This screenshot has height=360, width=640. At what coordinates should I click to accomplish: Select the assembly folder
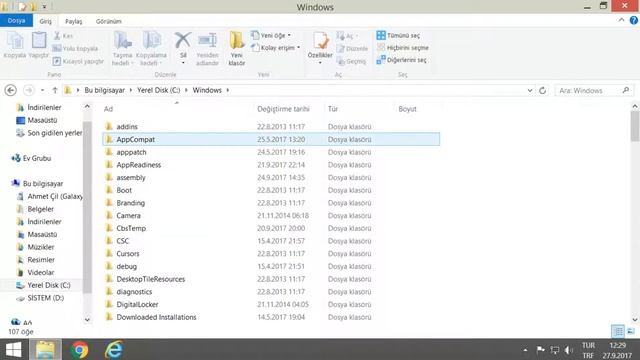point(271,178)
